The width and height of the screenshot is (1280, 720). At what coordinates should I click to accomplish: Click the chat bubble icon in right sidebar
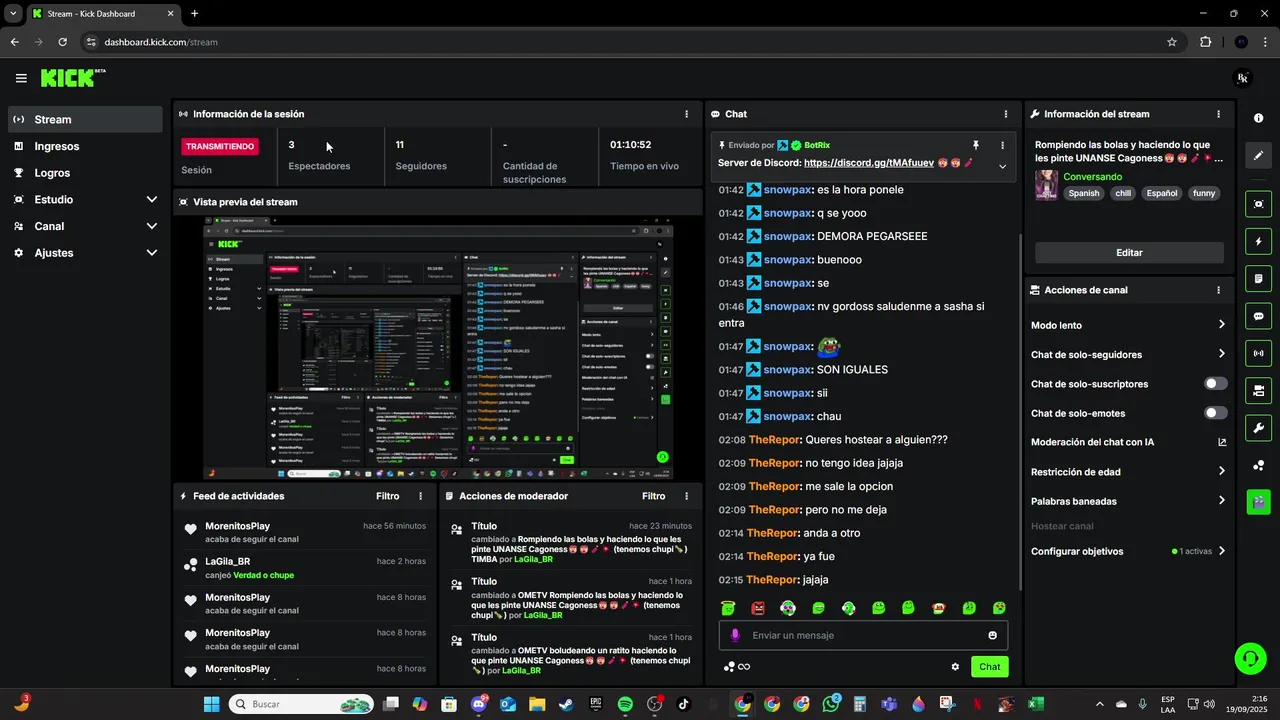point(1258,316)
